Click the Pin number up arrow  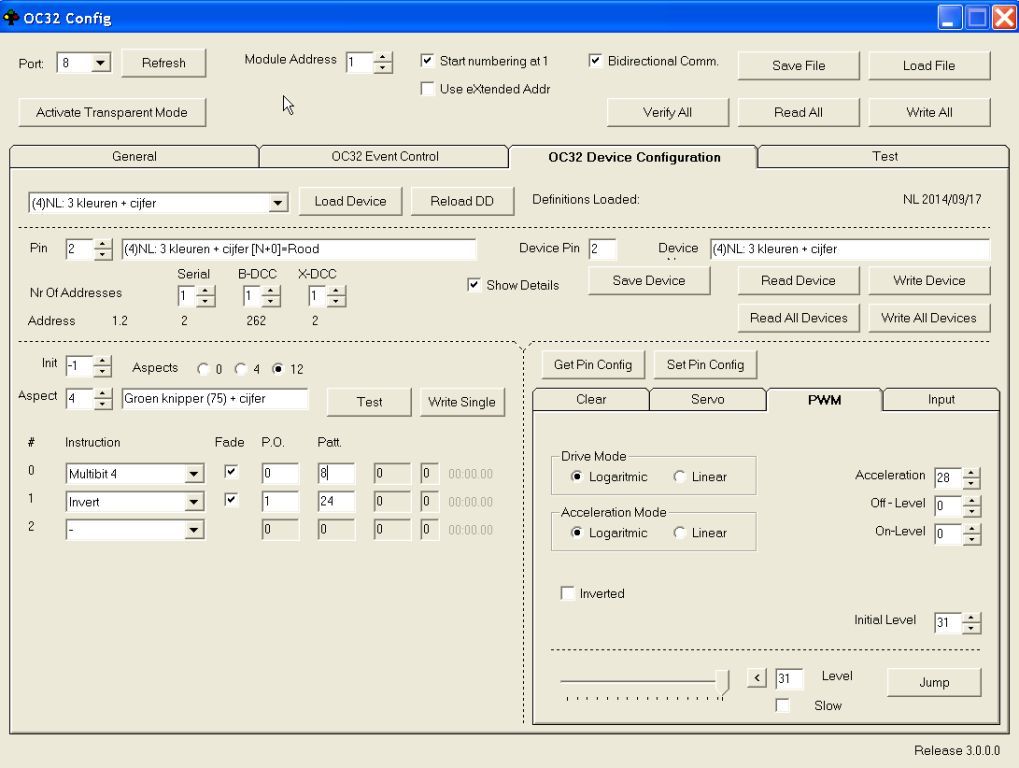[102, 244]
